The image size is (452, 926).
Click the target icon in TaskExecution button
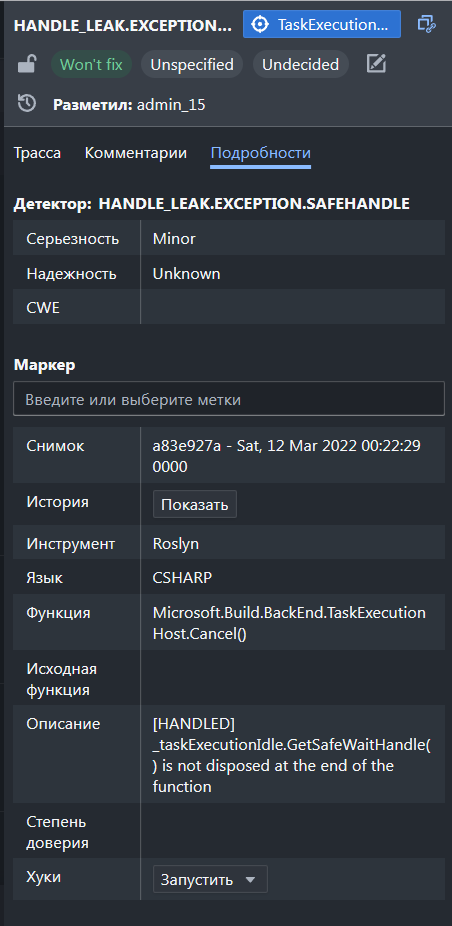tap(259, 25)
